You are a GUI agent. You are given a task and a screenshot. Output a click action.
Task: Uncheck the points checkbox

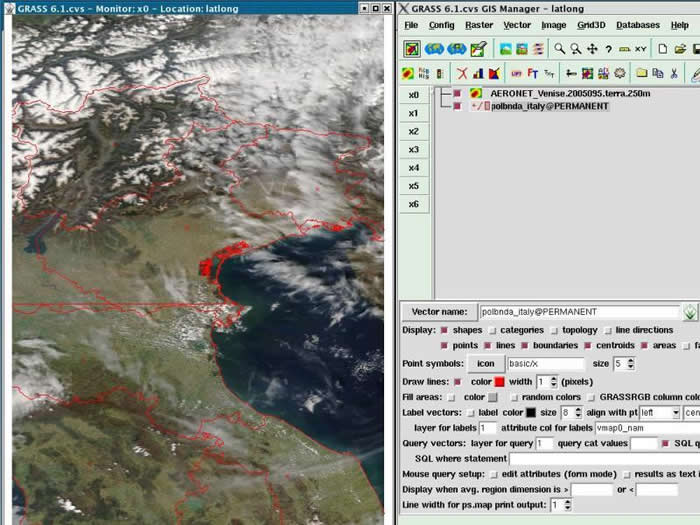coord(444,346)
